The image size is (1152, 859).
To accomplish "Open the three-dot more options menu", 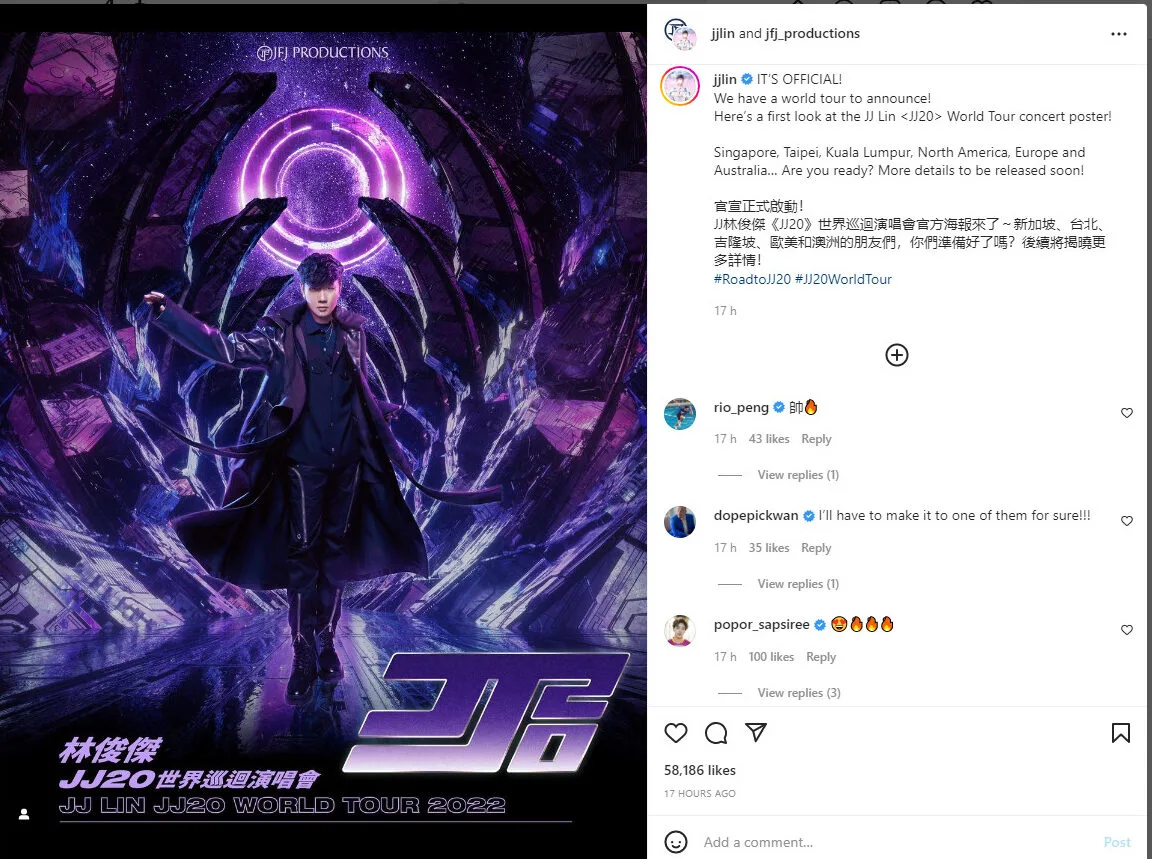I will coord(1118,34).
